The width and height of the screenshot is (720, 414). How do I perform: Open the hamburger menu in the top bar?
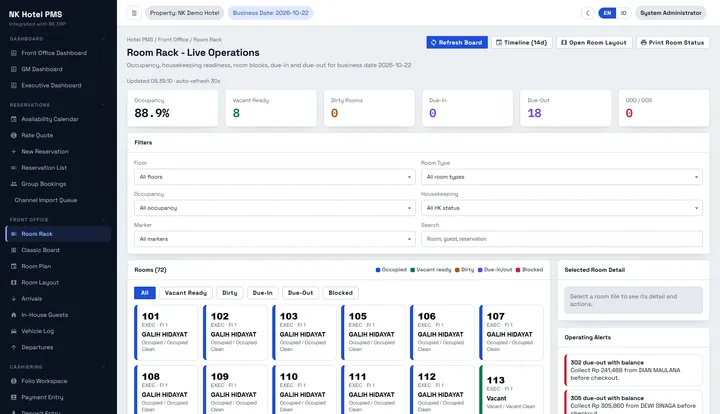(134, 13)
